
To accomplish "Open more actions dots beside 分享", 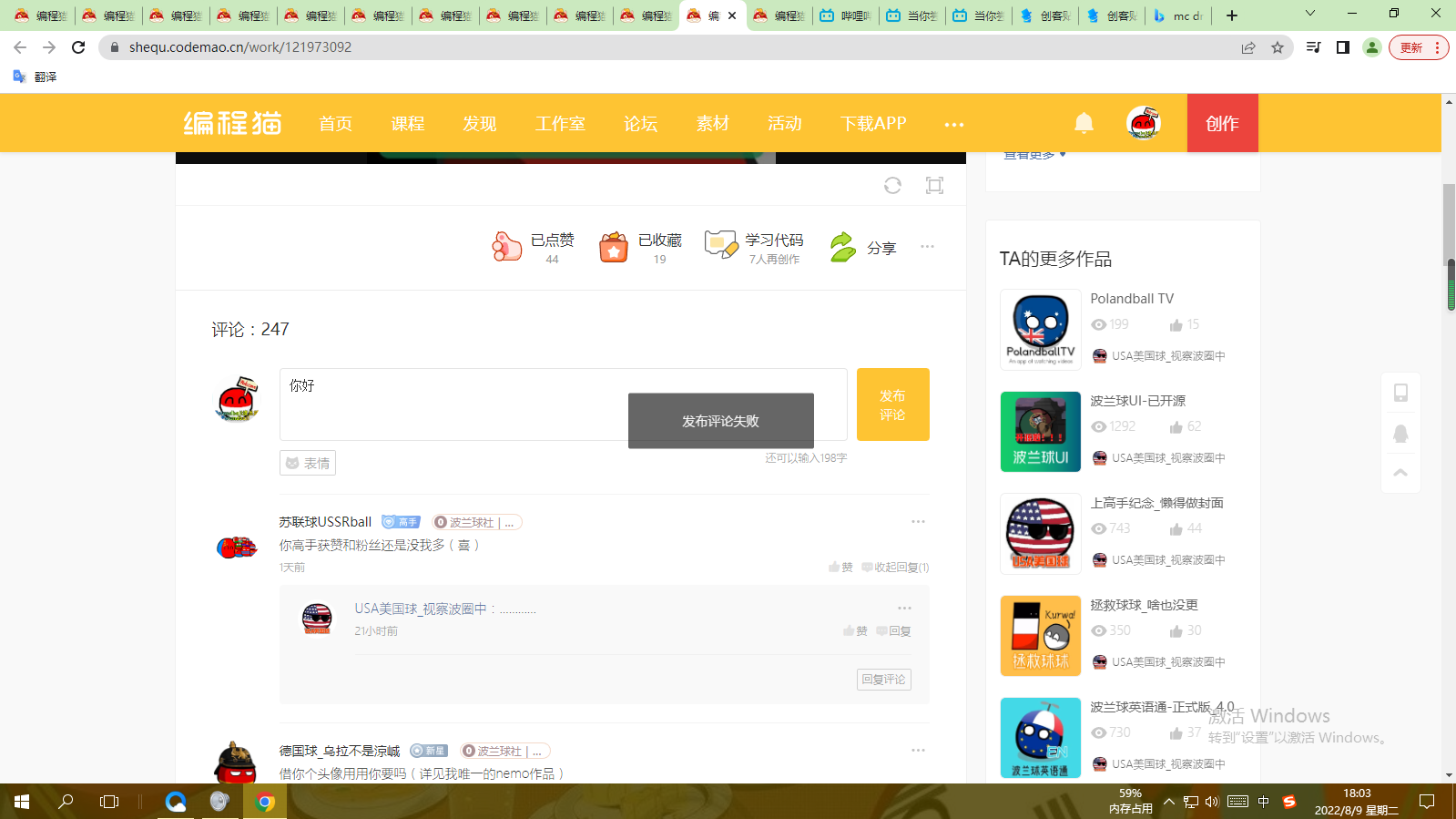I will point(927,246).
